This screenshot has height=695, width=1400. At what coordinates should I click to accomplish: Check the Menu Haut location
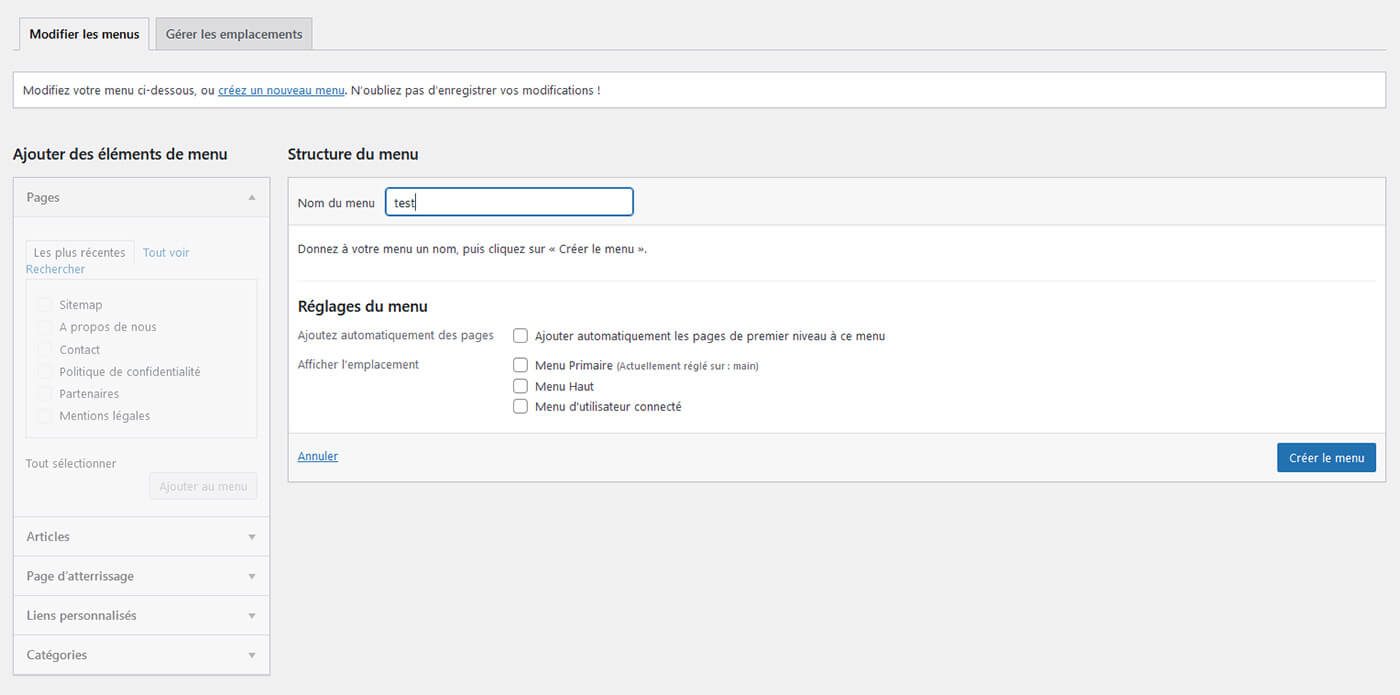[x=520, y=386]
